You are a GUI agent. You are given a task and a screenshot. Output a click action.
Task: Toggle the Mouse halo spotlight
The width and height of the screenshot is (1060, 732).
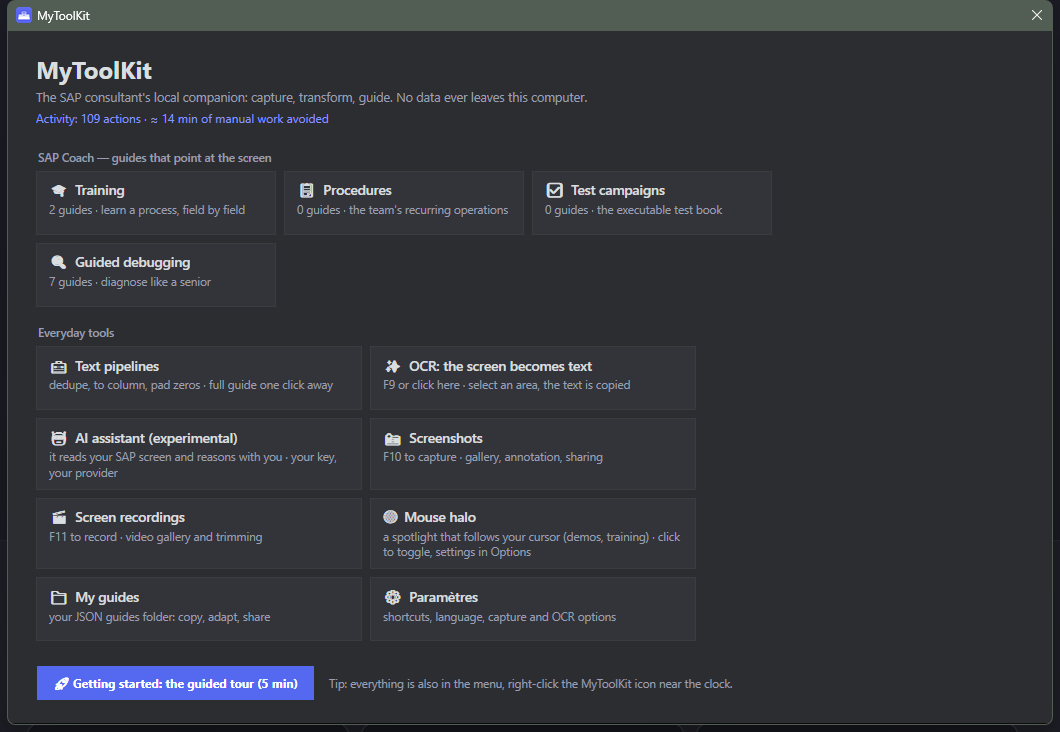click(x=533, y=533)
